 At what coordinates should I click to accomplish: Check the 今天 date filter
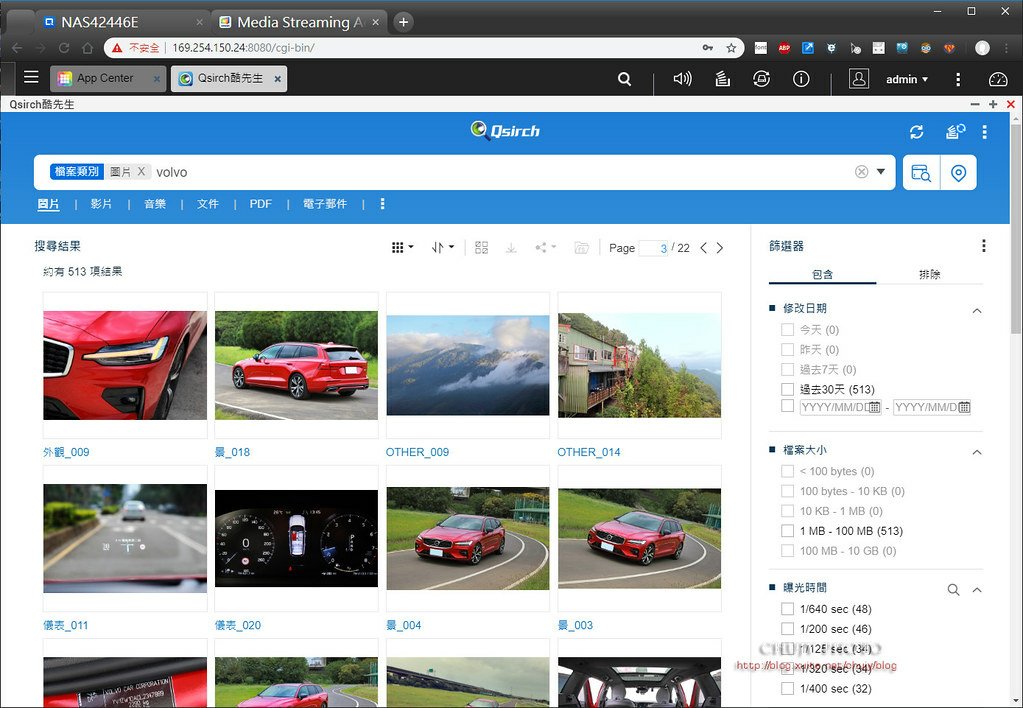pos(787,330)
